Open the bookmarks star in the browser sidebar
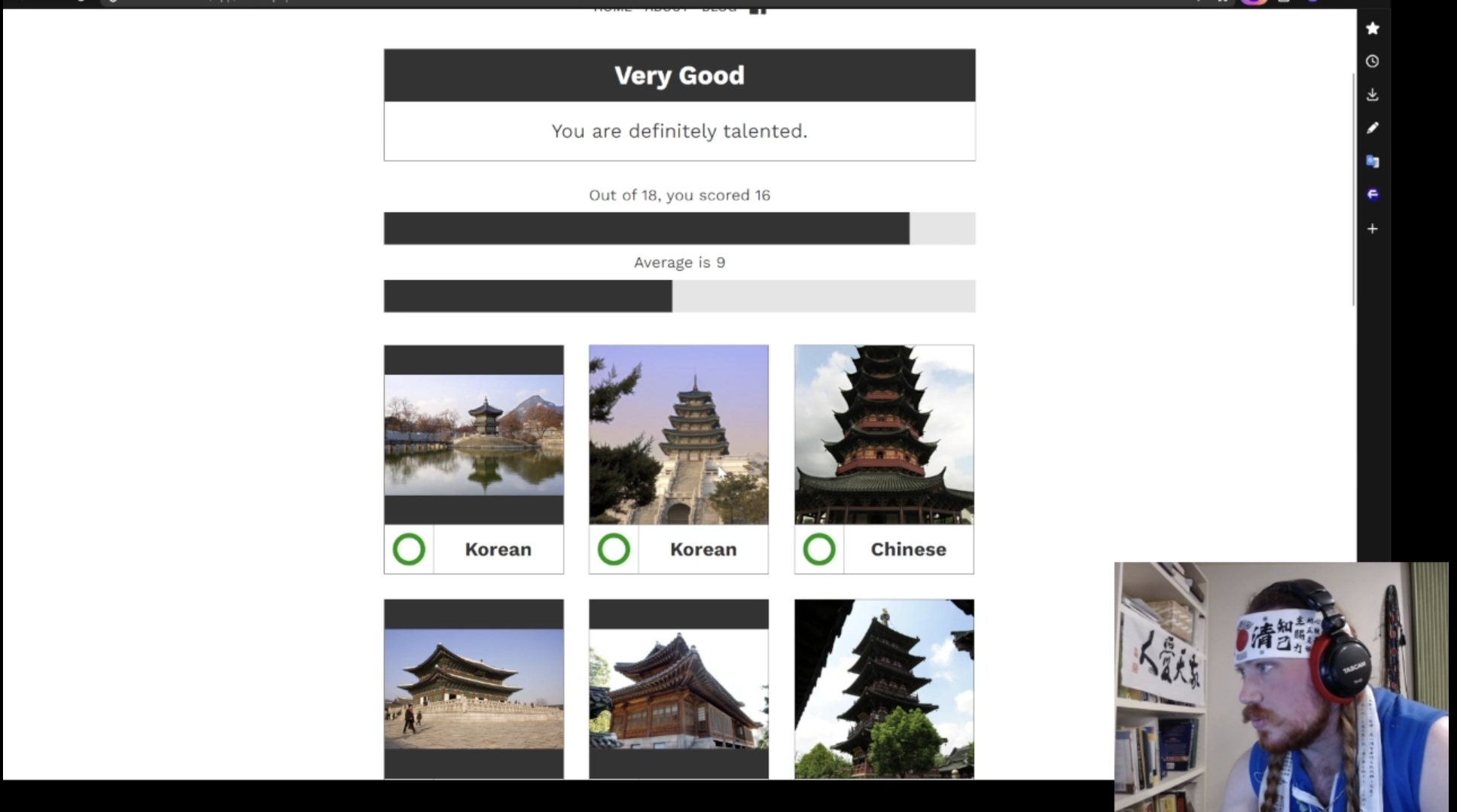This screenshot has width=1457, height=812. tap(1373, 29)
